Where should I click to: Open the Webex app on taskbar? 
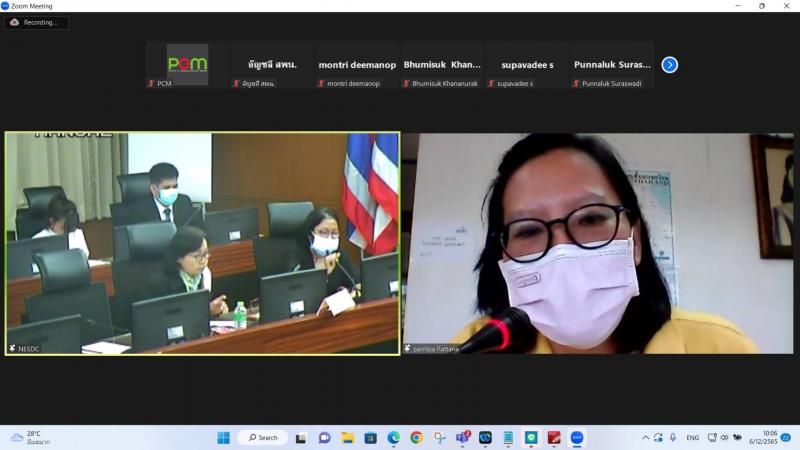point(485,438)
